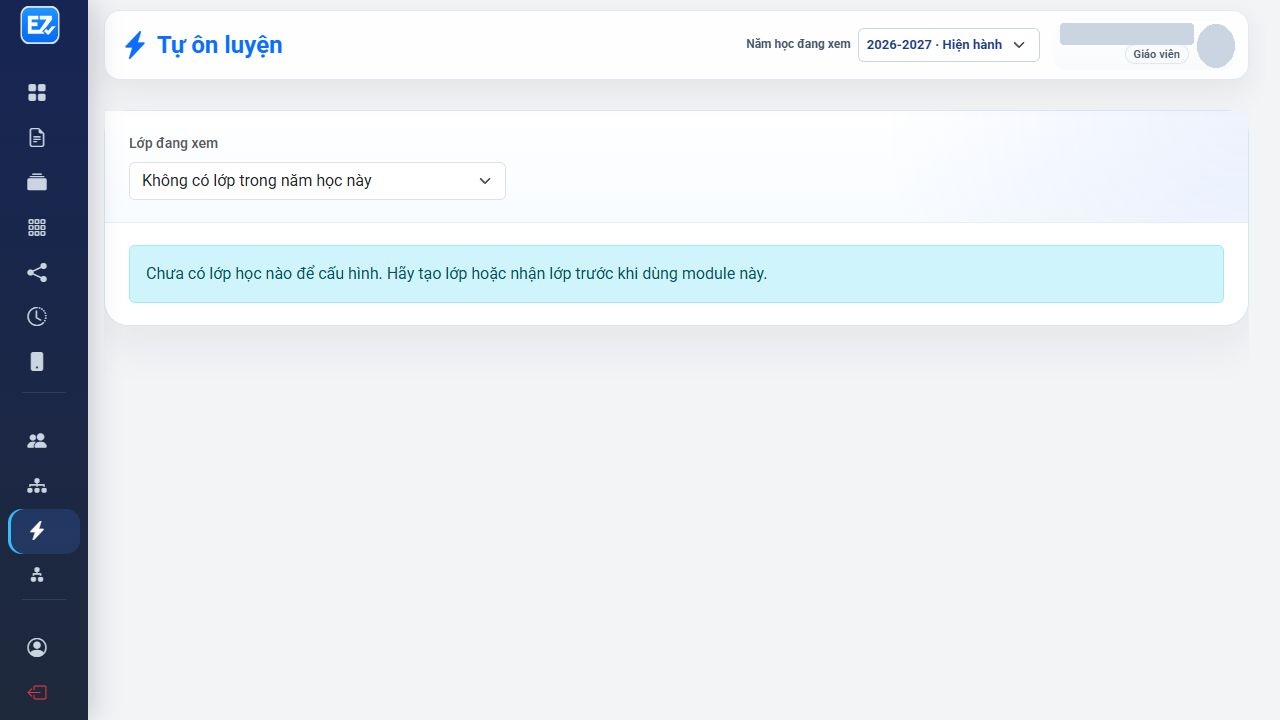
Task: Open the three-person team icon in sidebar
Action: (37, 575)
